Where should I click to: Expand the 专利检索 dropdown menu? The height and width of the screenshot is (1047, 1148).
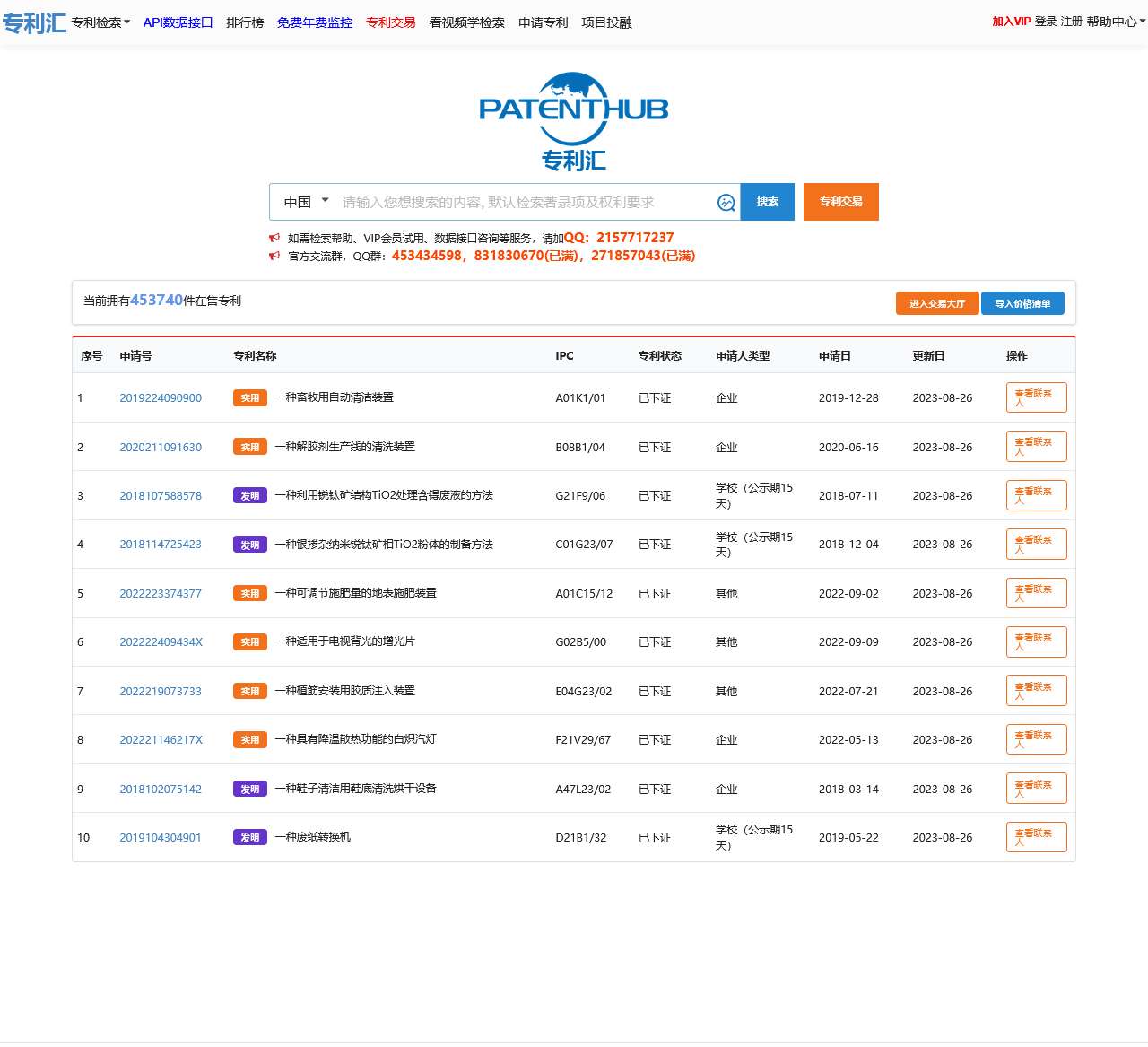tap(99, 22)
